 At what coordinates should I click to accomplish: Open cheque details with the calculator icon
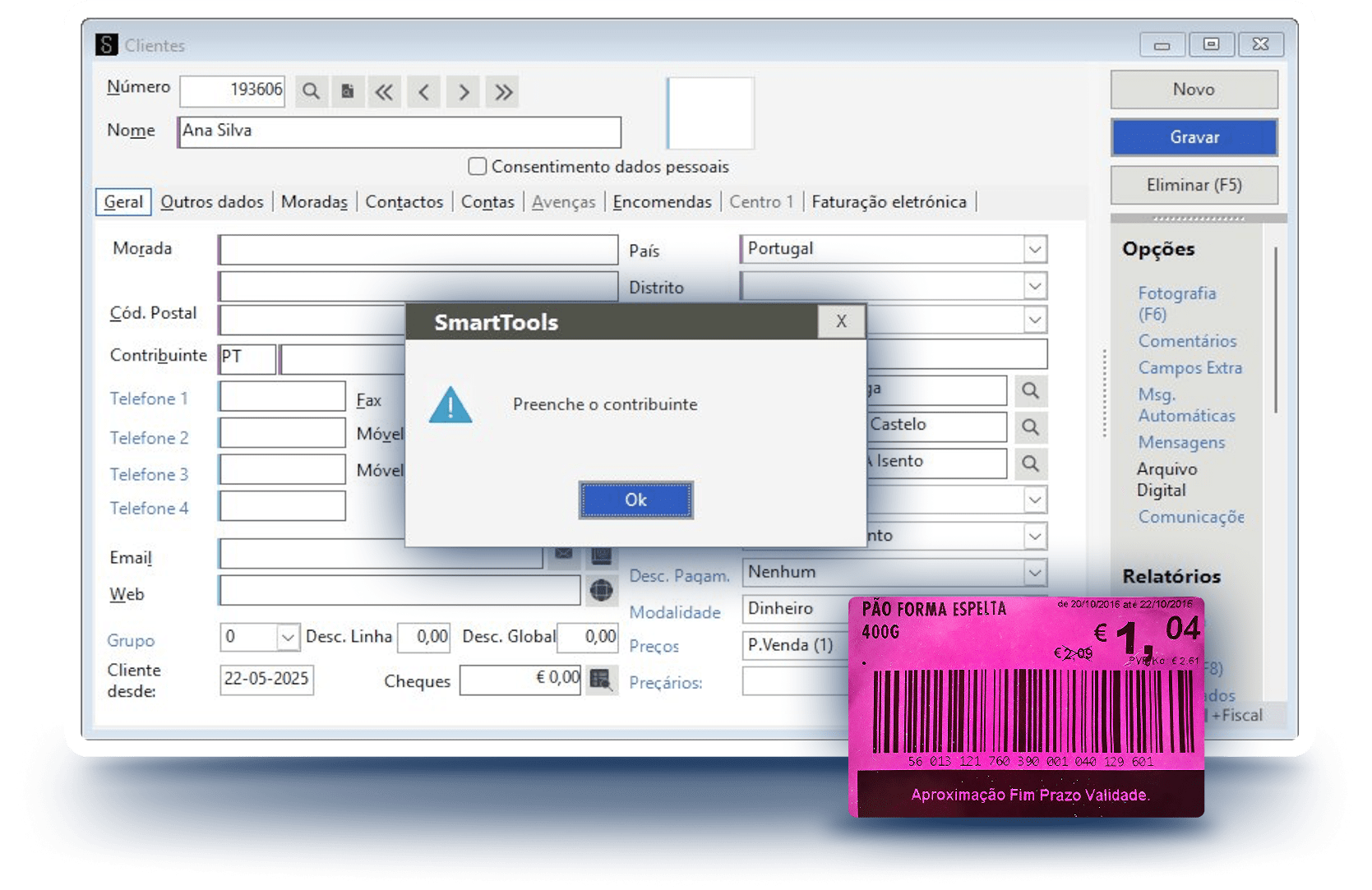pyautogui.click(x=603, y=680)
